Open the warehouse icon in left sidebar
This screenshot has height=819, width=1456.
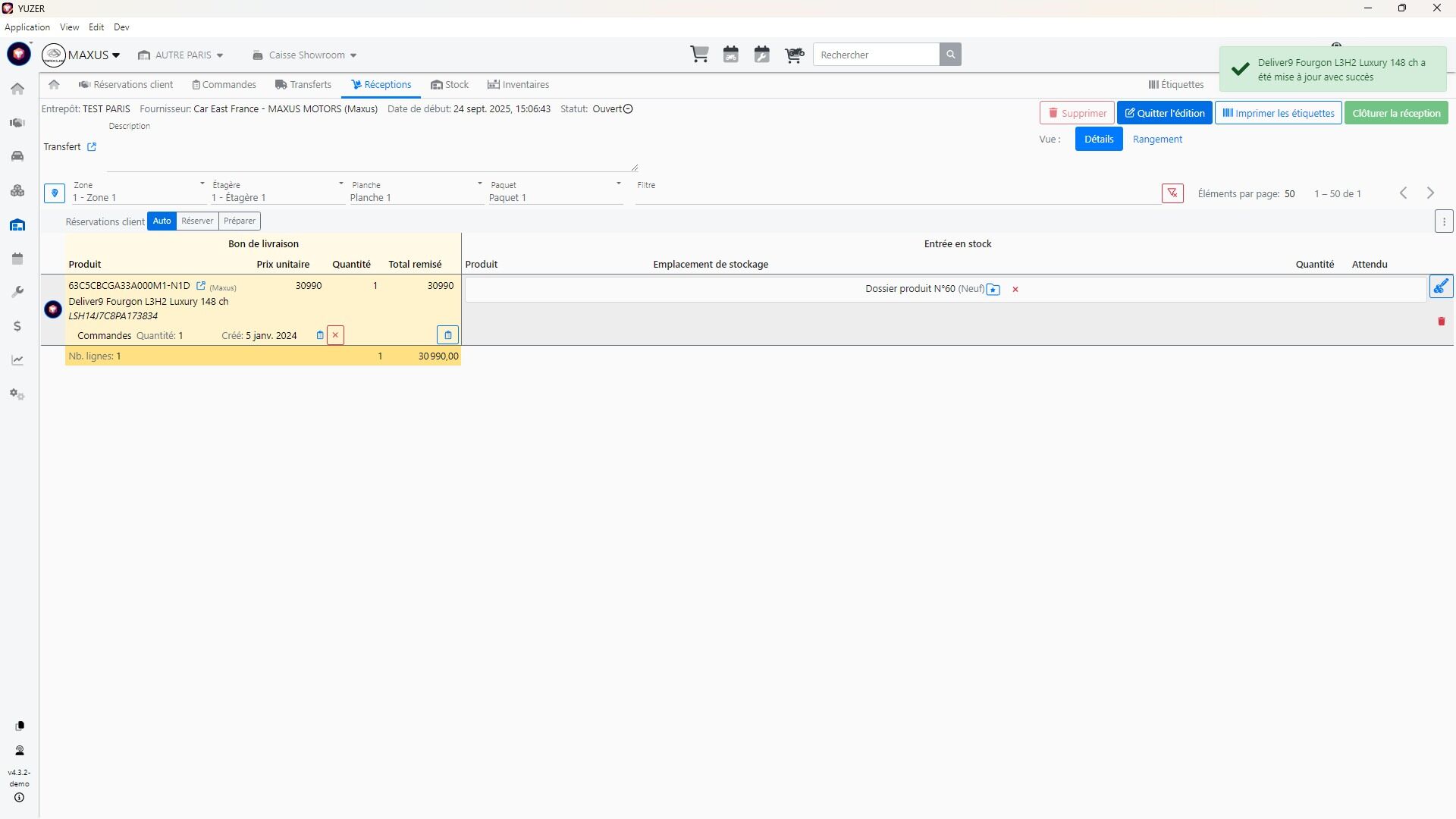coord(17,225)
